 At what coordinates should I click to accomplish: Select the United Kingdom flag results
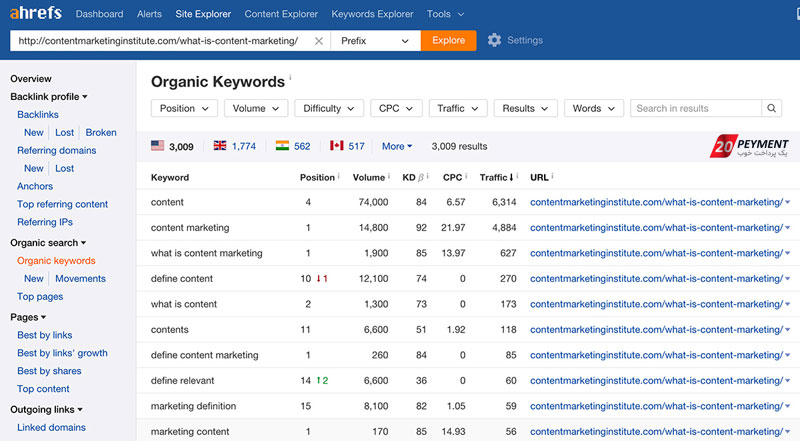220,145
